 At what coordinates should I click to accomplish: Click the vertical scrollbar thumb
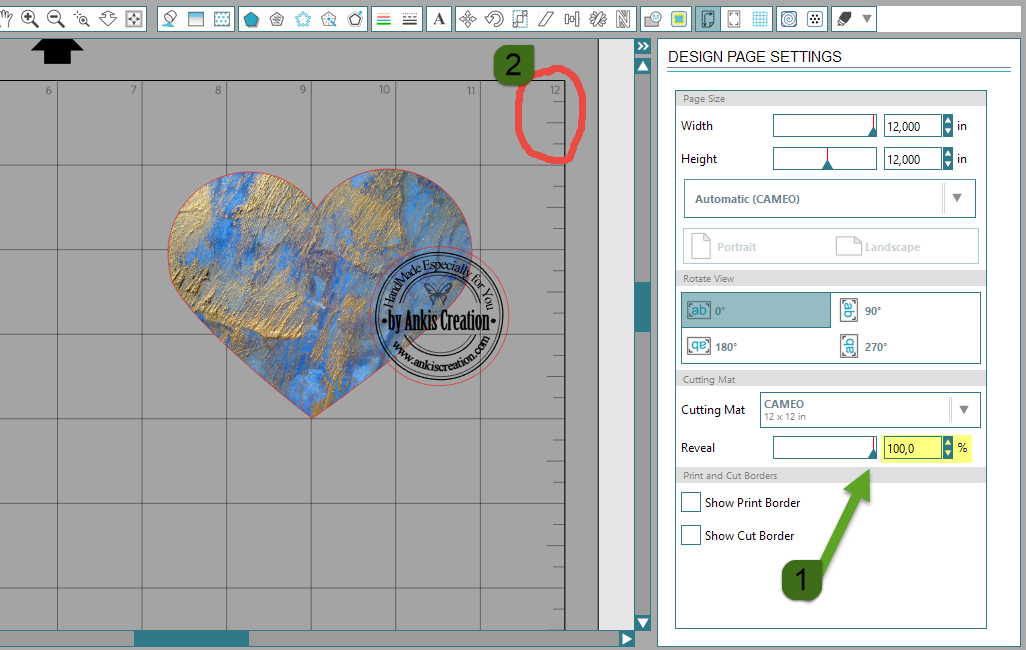tap(643, 307)
